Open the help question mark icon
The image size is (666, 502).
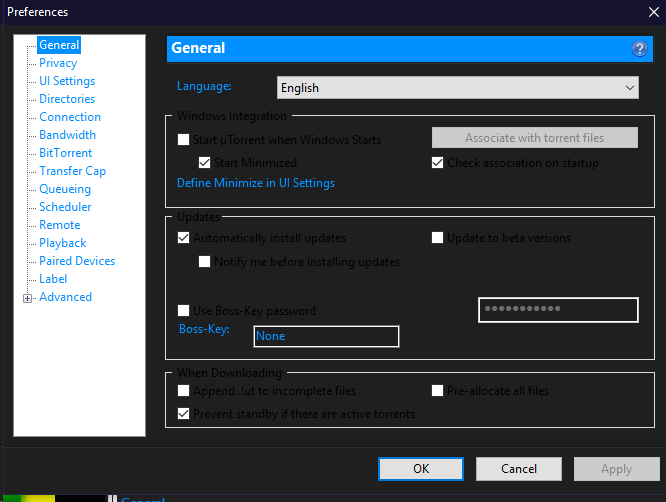[639, 49]
